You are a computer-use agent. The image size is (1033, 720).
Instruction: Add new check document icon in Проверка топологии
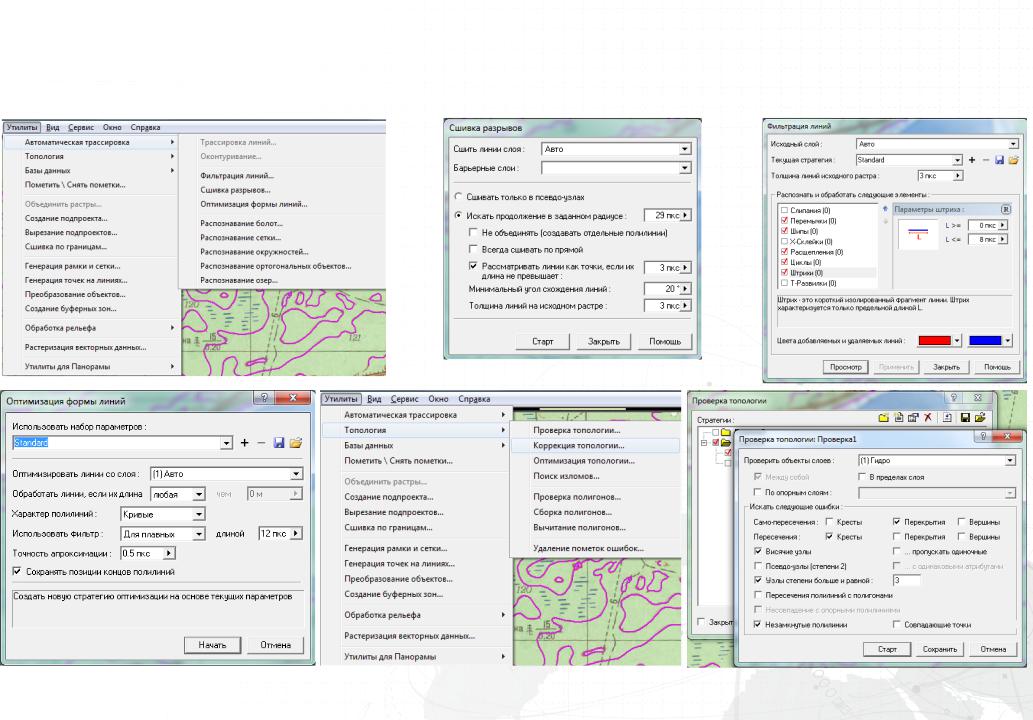[899, 418]
